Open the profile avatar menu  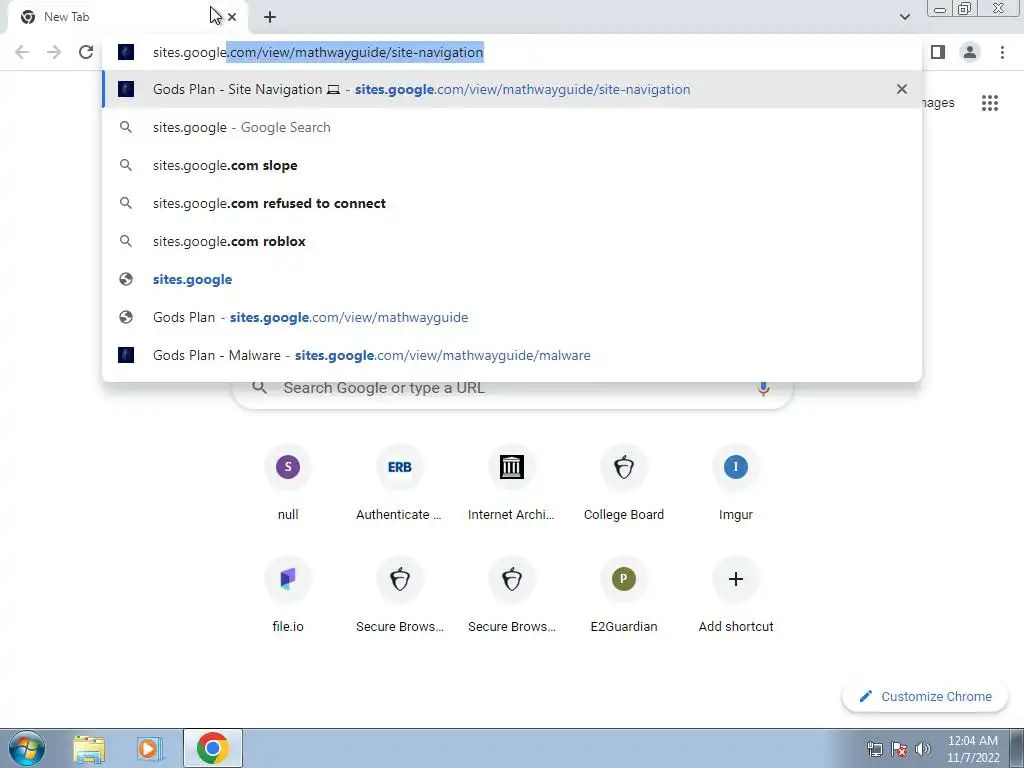tap(970, 52)
